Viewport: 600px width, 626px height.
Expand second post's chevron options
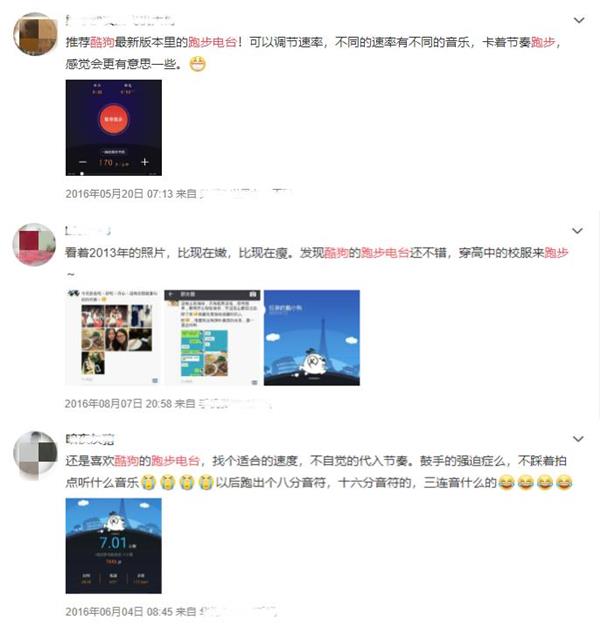[x=577, y=231]
